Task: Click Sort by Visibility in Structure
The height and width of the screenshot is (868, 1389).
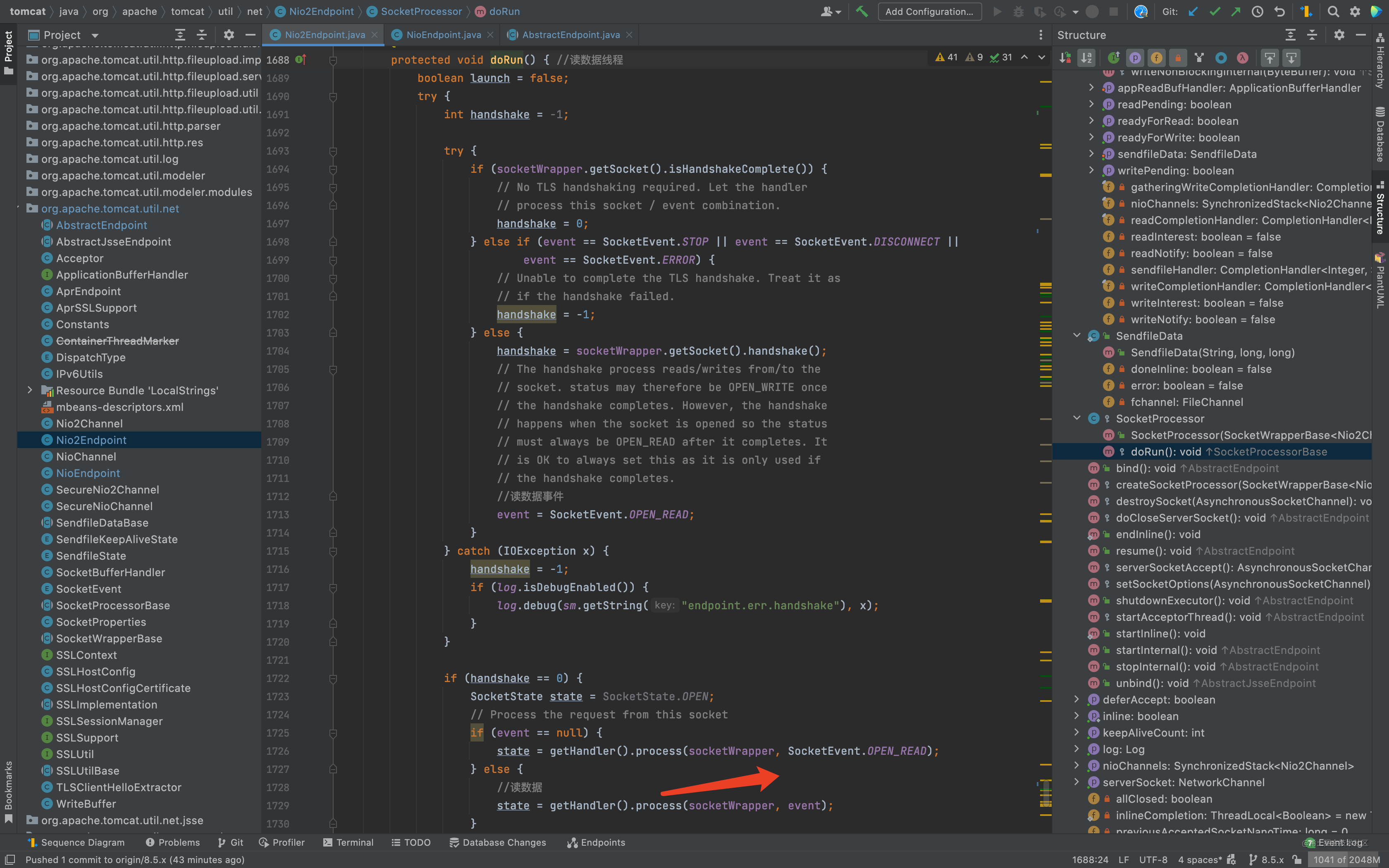Action: click(1065, 57)
